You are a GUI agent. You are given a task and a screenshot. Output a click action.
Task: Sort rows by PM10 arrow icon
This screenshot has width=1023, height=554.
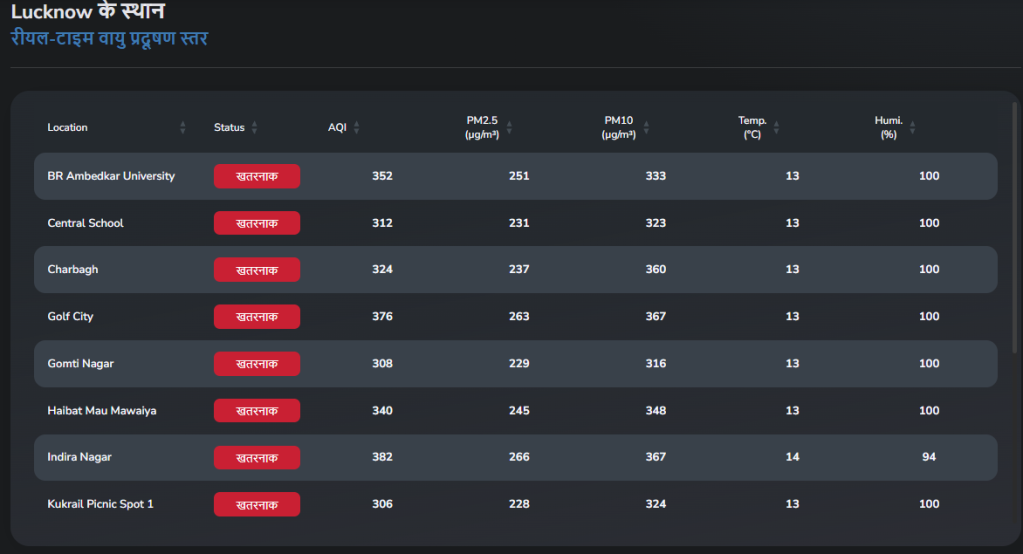(646, 128)
